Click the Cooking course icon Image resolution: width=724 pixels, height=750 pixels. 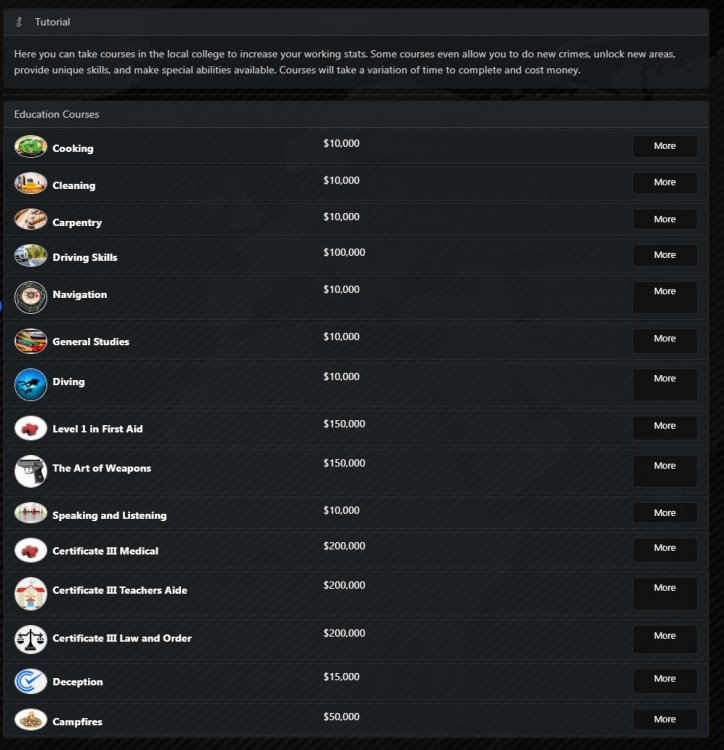(x=31, y=147)
